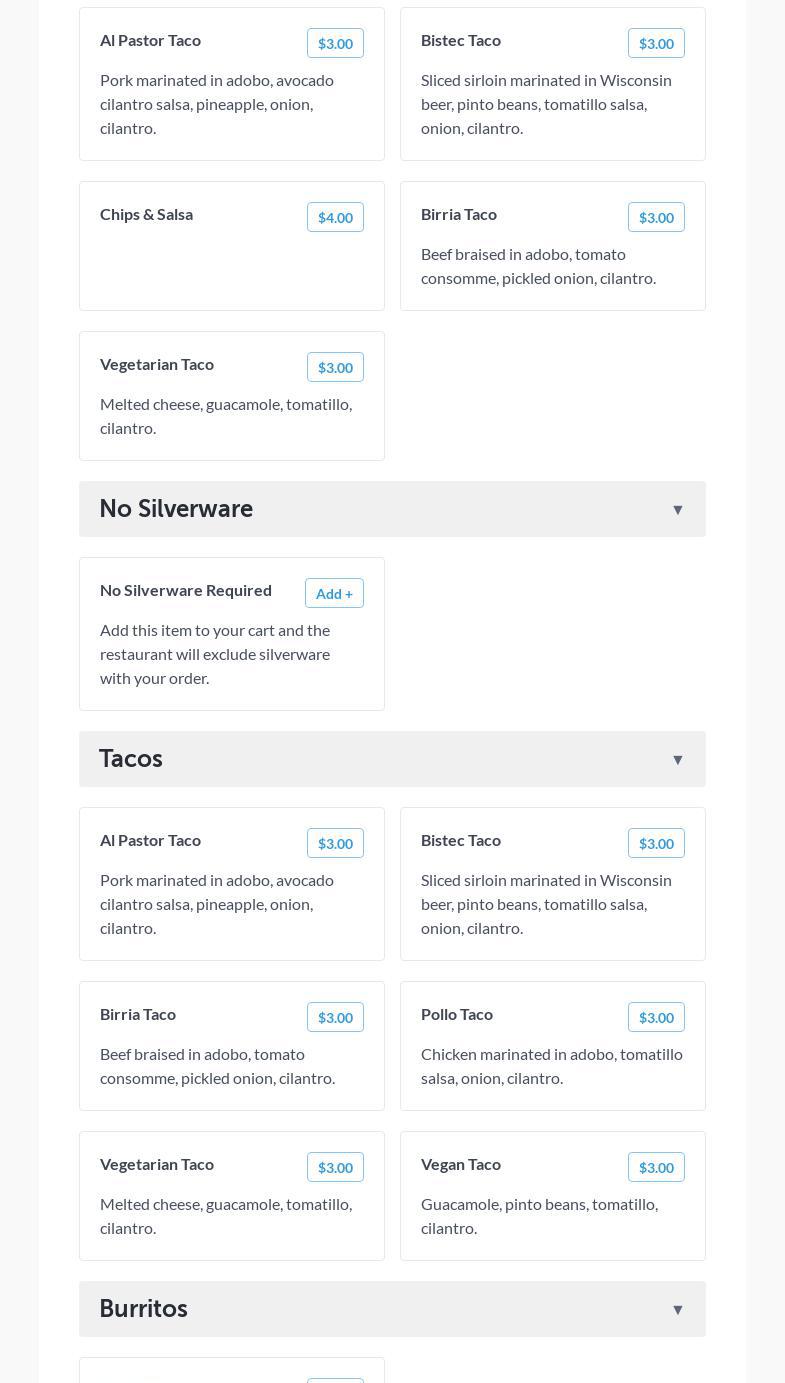This screenshot has height=1383, width=785.
Task: Click $3.00 price on Pollo Taco
Action: pos(656,1017)
